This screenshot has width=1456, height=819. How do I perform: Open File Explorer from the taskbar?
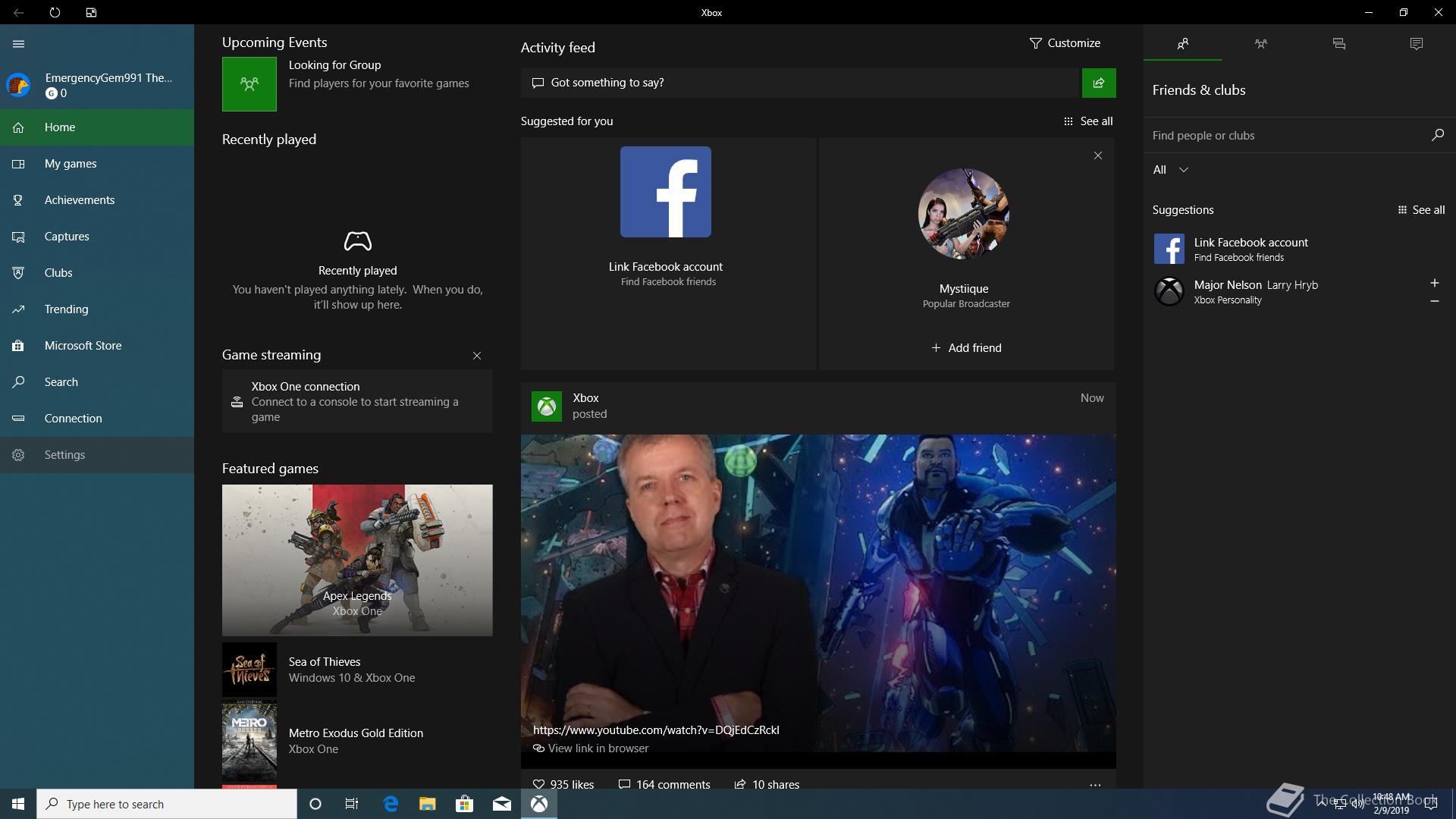pos(427,804)
